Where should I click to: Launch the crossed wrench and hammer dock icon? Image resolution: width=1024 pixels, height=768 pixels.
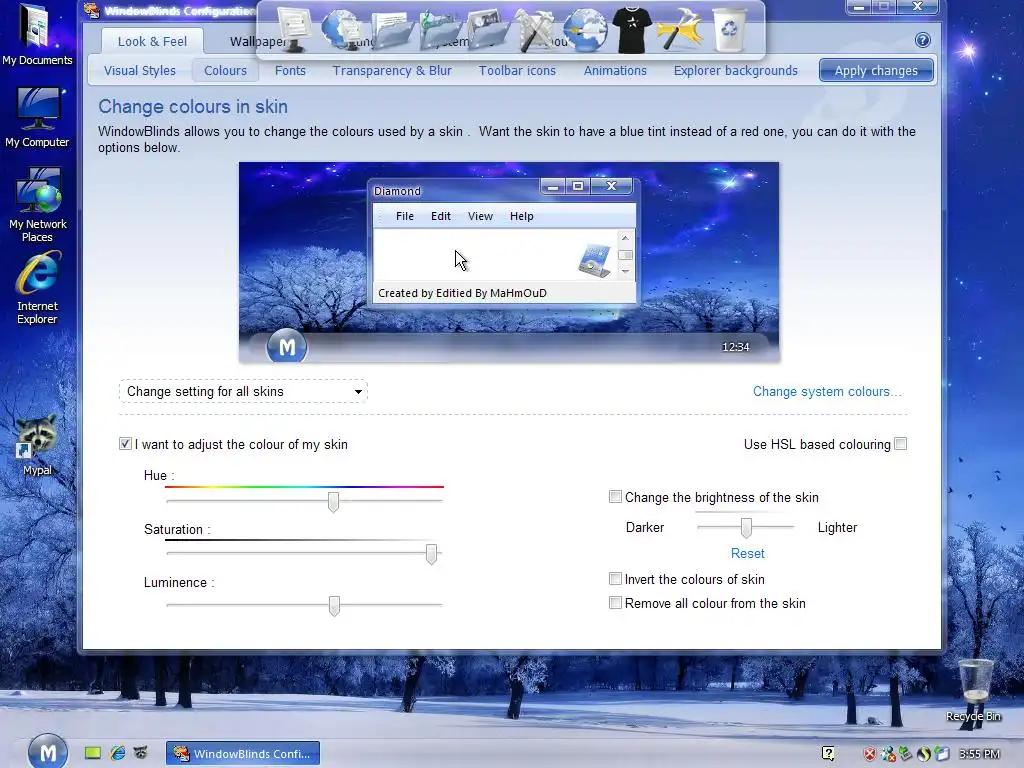(536, 29)
